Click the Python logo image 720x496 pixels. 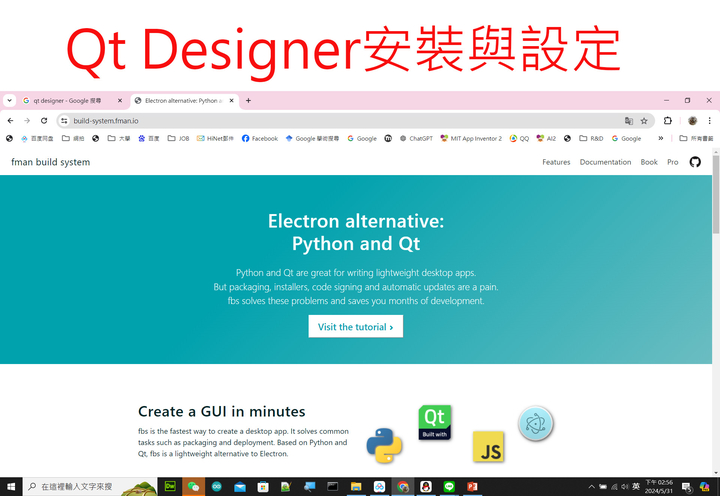[x=384, y=445]
